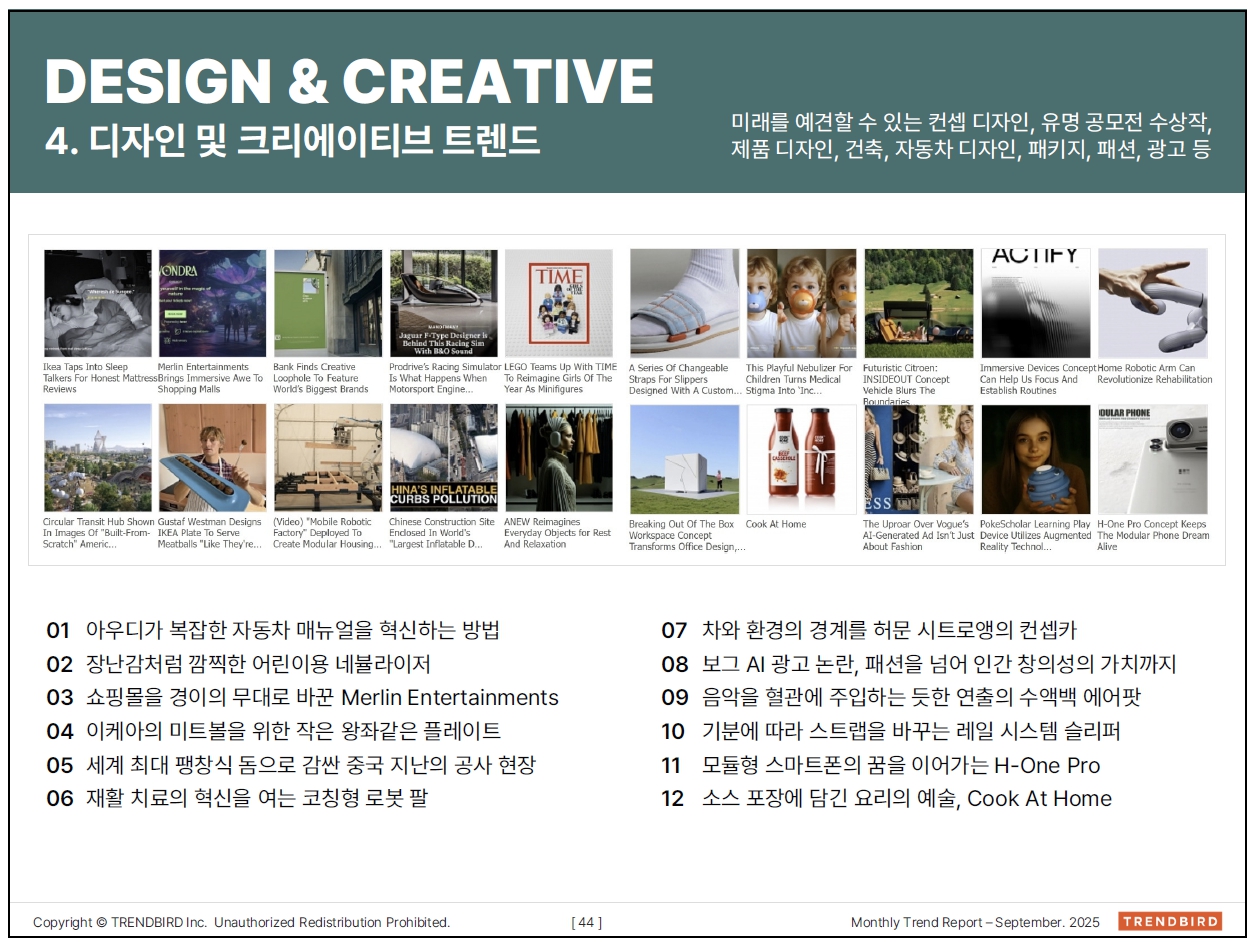
Task: Click the home robotic arm thumbnail image
Action: tap(1152, 303)
